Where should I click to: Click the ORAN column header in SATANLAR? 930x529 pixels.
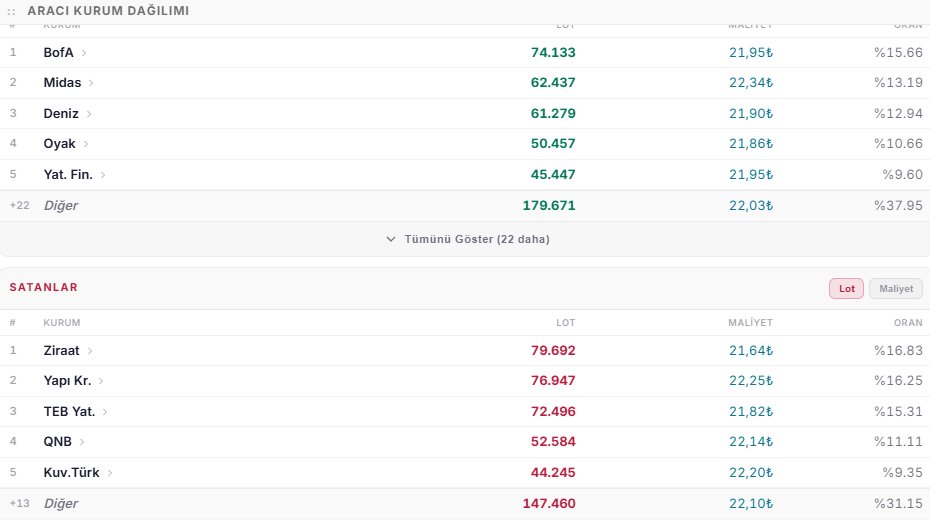(x=908, y=323)
